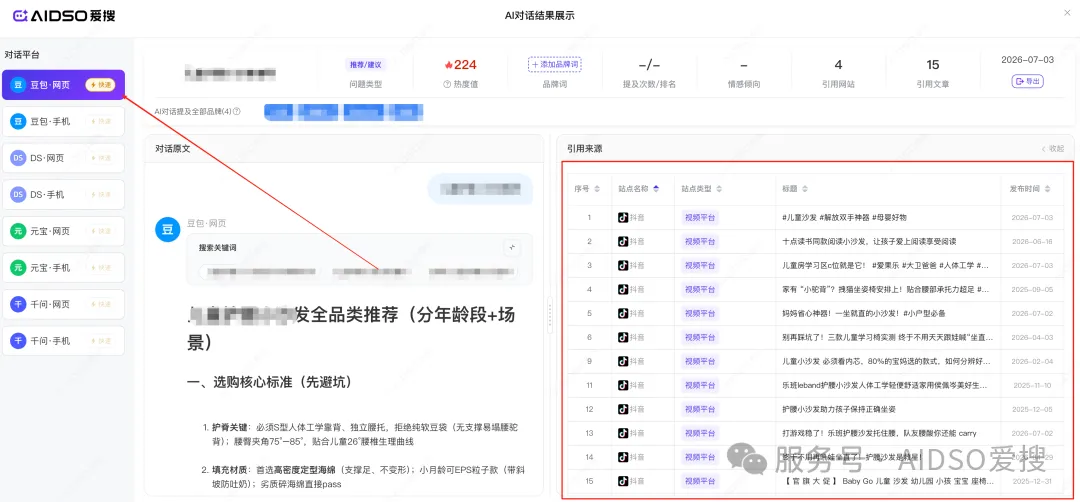Collapse the citation panel with 收起
Screen dimensions: 1080x502
1052,149
